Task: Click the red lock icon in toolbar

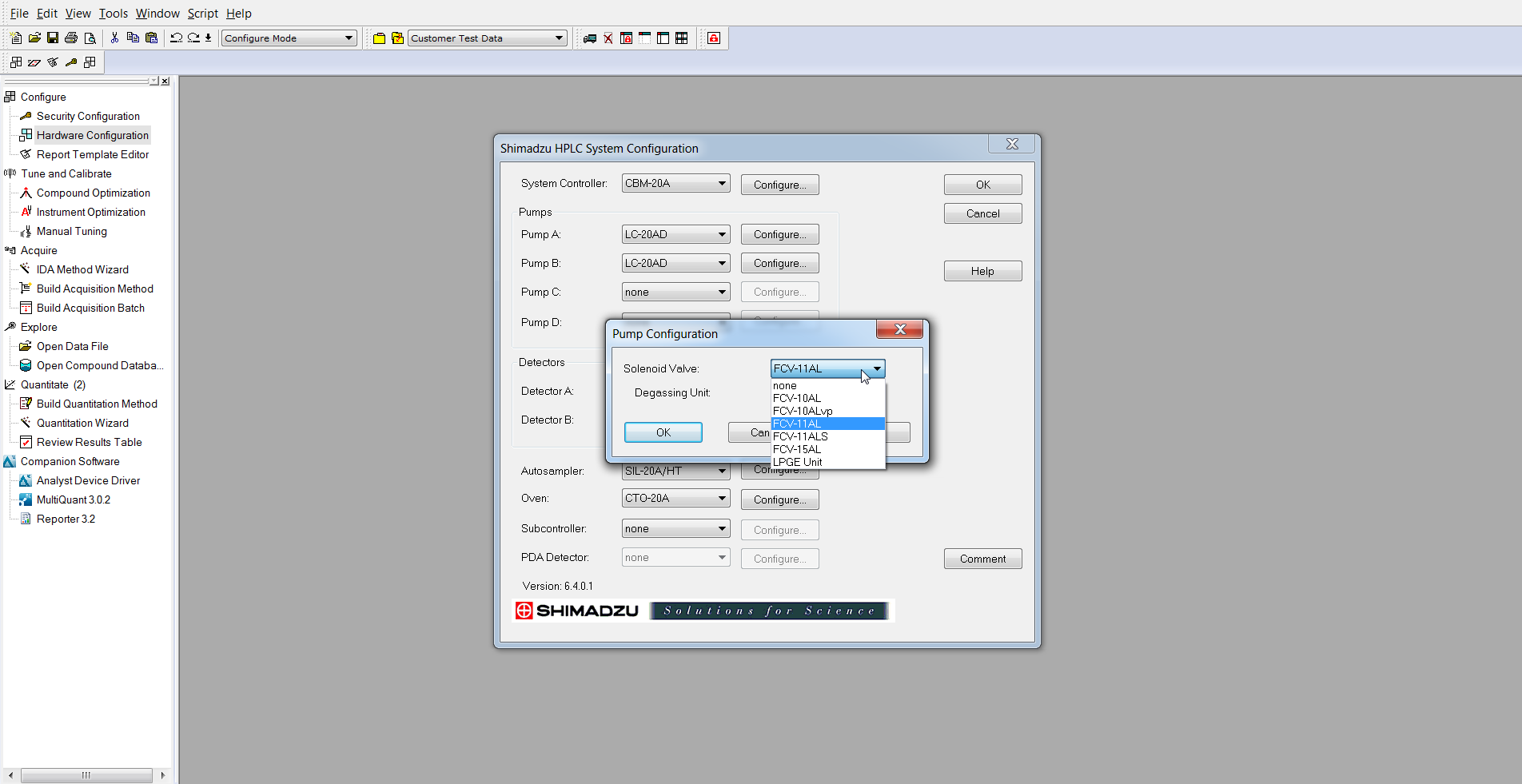Action: [x=714, y=38]
